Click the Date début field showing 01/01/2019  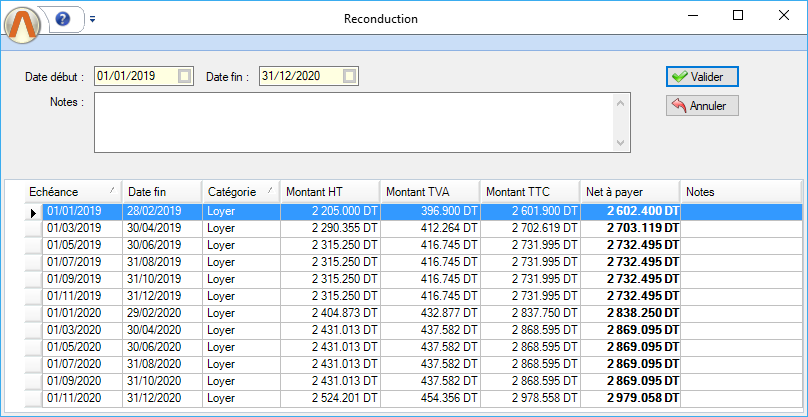tap(135, 76)
